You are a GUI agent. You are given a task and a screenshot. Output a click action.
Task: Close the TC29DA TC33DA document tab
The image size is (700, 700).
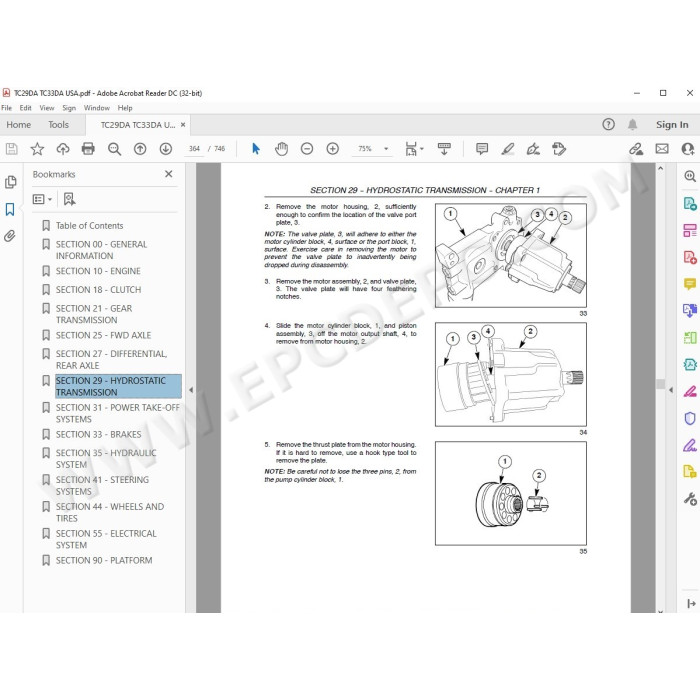183,125
